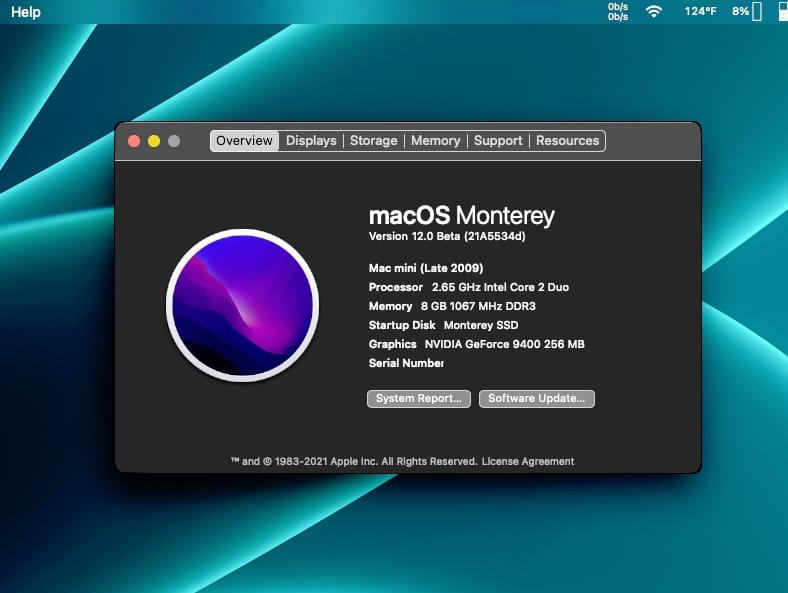Click the network speed 0b/s indicator
This screenshot has width=788, height=593.
pyautogui.click(x=618, y=12)
